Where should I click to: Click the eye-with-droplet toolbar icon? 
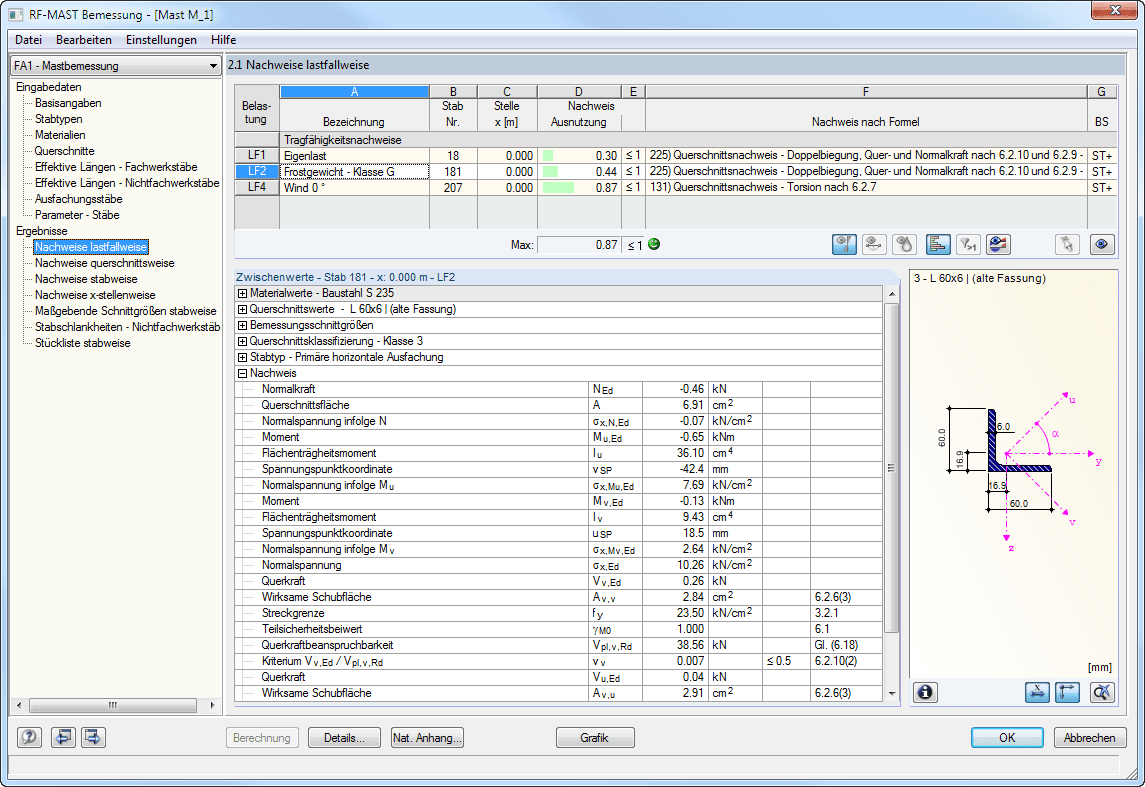pyautogui.click(x=904, y=245)
